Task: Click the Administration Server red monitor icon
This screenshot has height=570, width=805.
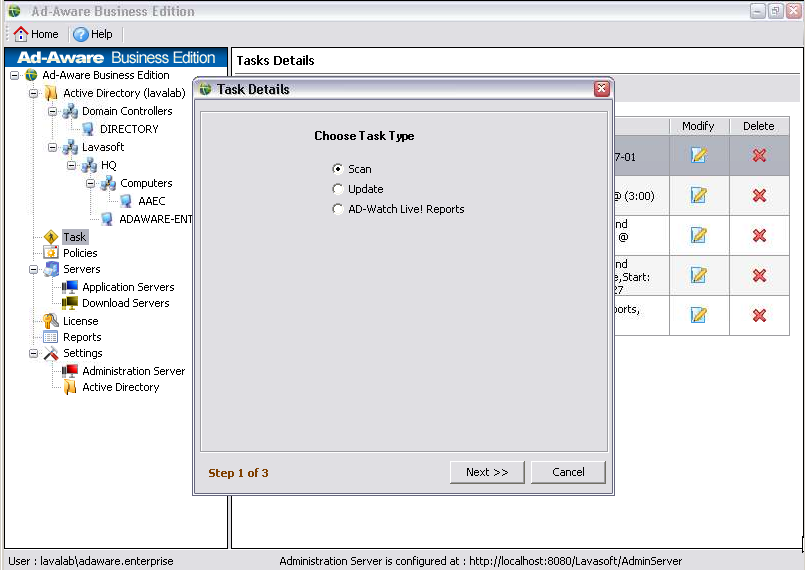Action: pyautogui.click(x=70, y=371)
